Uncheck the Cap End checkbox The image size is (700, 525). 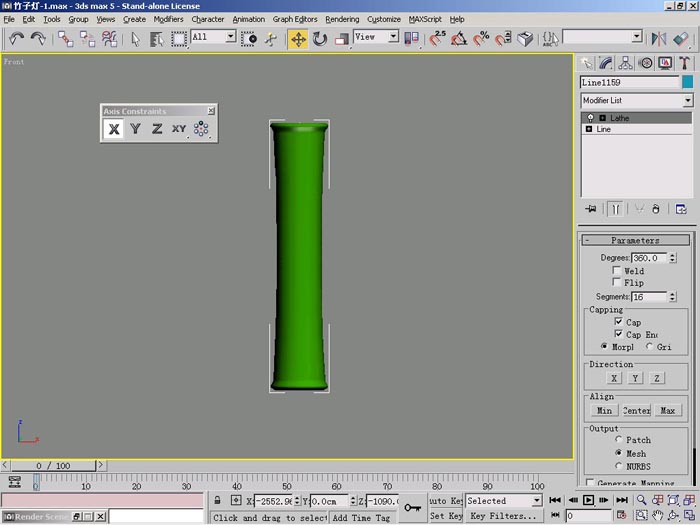[x=618, y=333]
